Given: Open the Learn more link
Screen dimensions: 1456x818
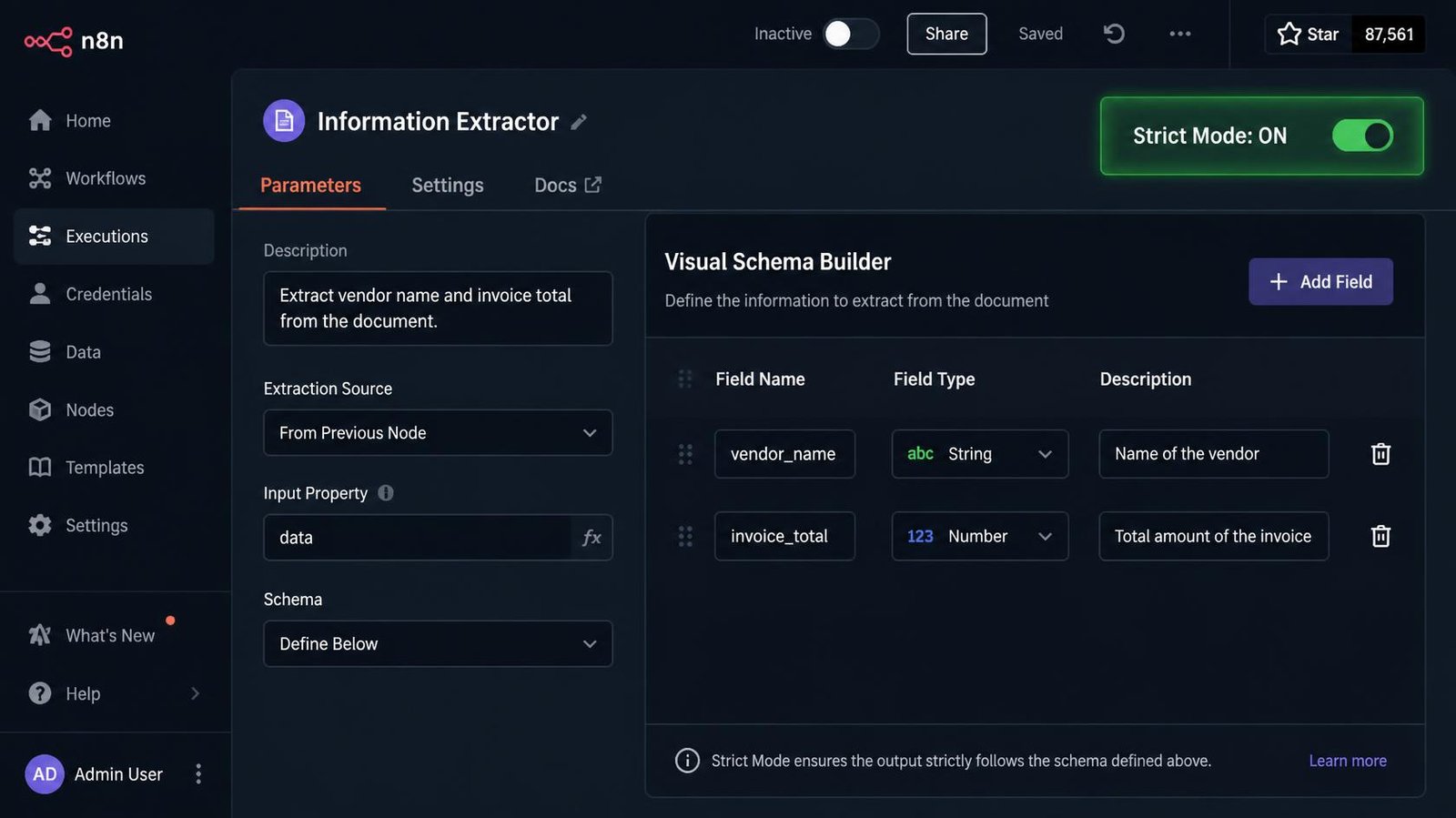Looking at the screenshot, I should point(1348,761).
